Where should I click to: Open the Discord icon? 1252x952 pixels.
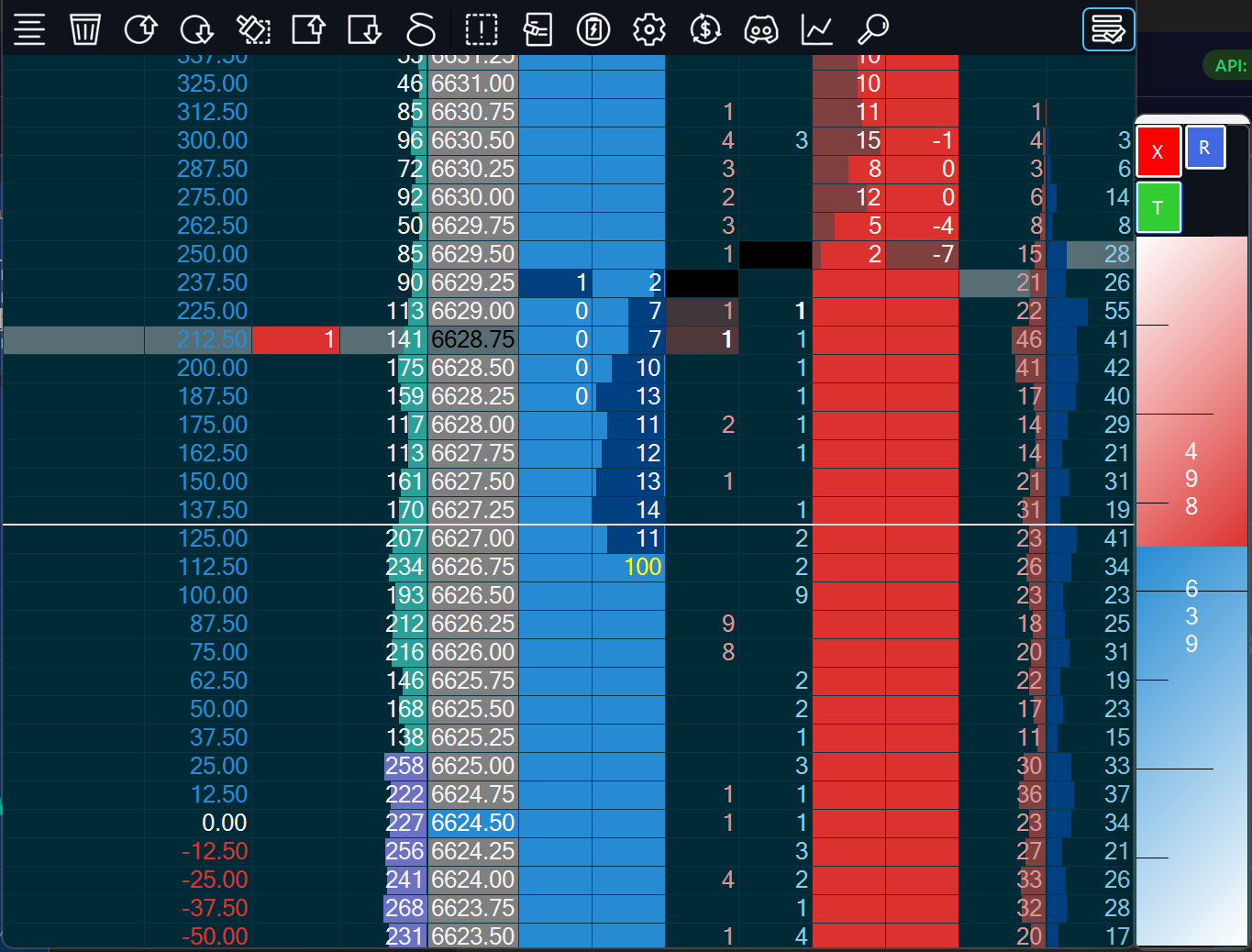[x=761, y=29]
